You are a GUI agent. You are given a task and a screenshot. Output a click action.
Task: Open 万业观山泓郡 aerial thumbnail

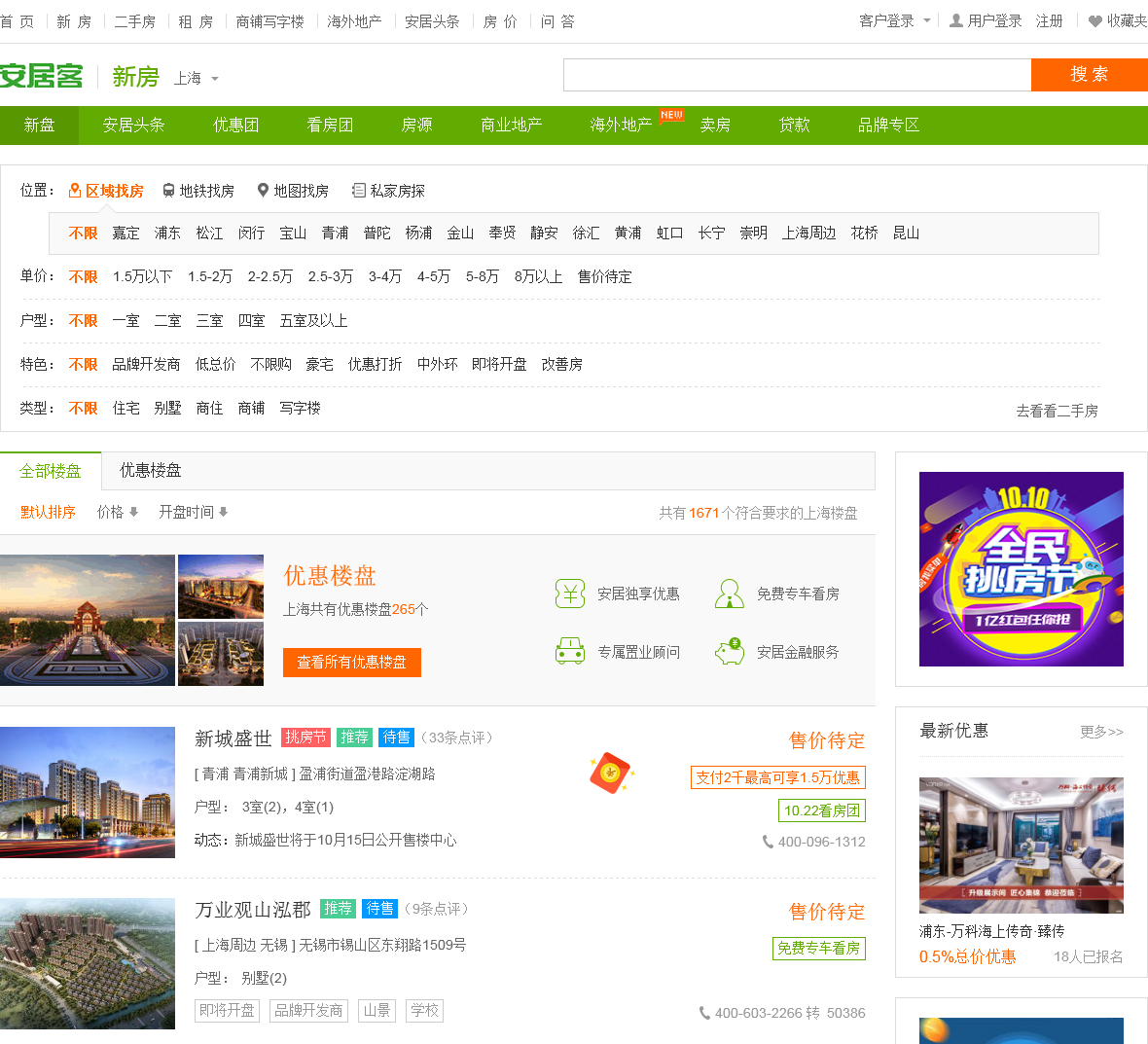click(x=88, y=963)
